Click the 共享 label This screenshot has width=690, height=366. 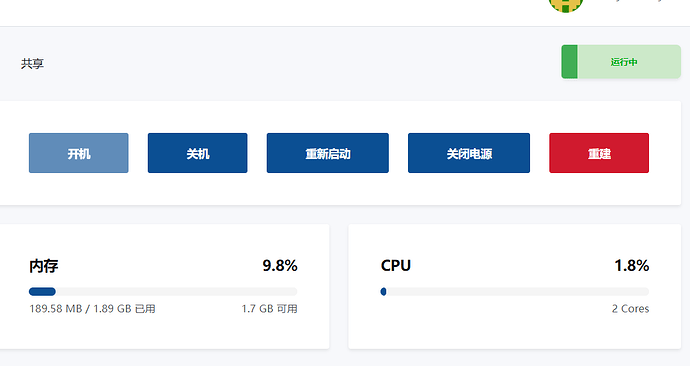coord(32,63)
